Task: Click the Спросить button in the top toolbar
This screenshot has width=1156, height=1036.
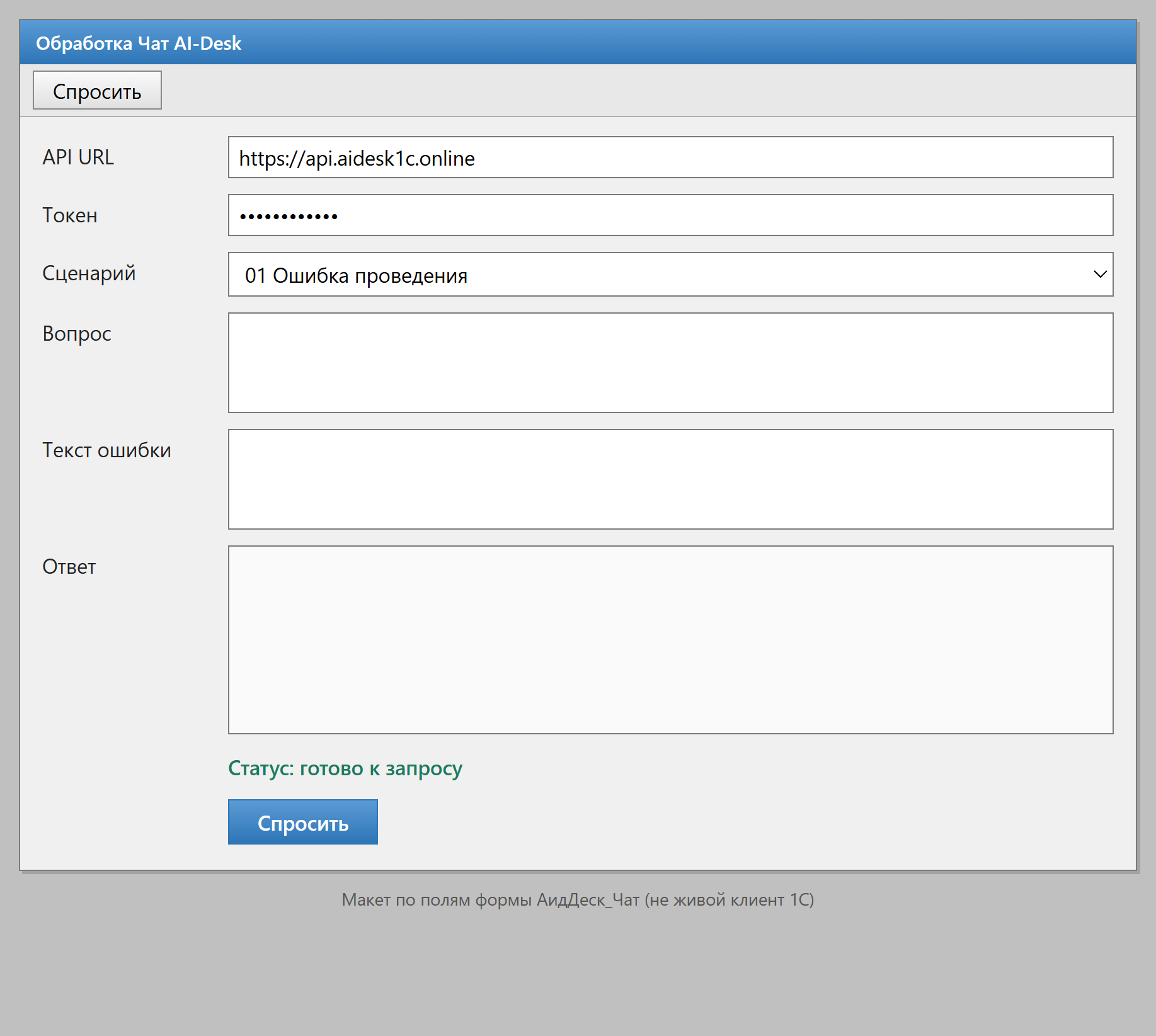Action: [97, 90]
